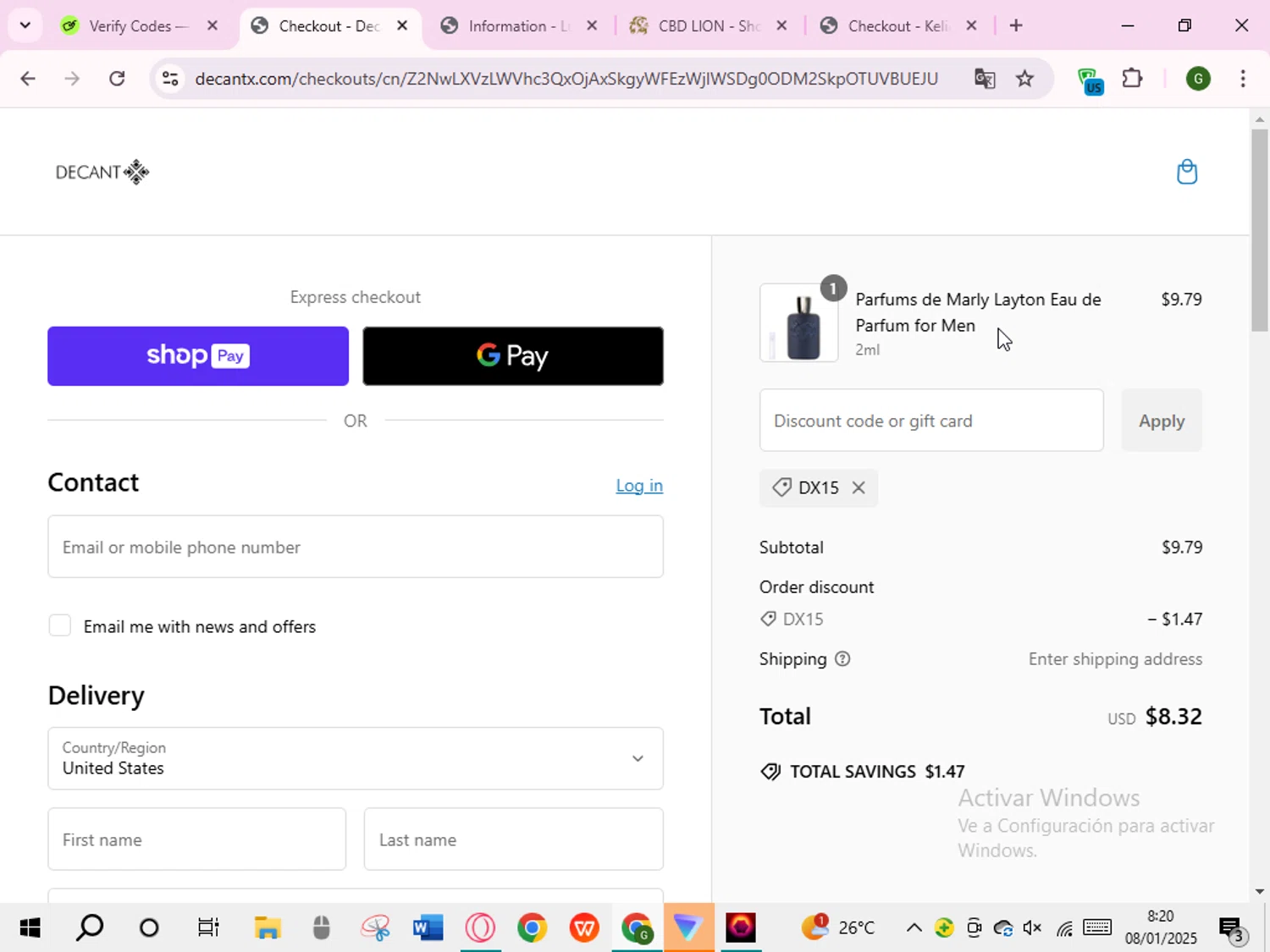Launch File Explorer from taskbar
The height and width of the screenshot is (952, 1270).
click(268, 928)
